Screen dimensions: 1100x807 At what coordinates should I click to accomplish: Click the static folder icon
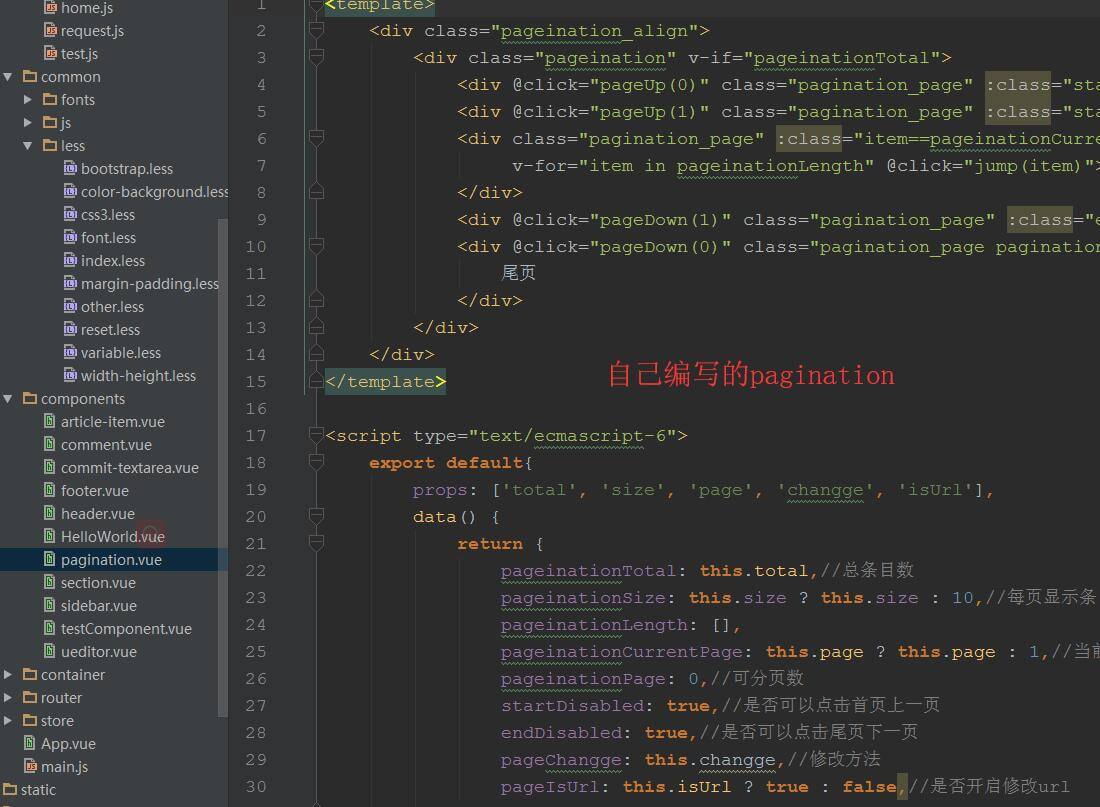click(10, 790)
